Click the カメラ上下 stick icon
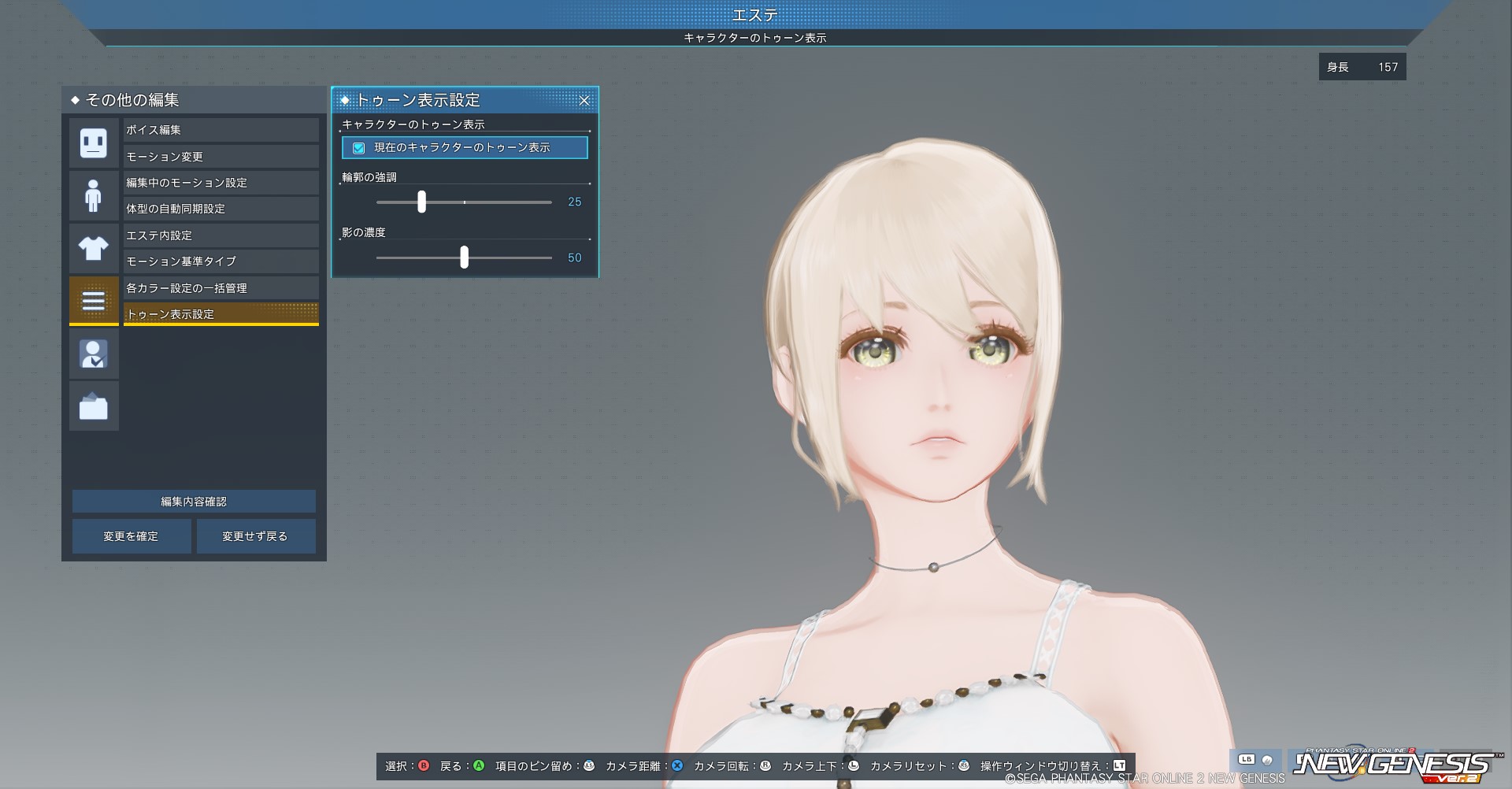Image resolution: width=1512 pixels, height=789 pixels. tap(854, 765)
